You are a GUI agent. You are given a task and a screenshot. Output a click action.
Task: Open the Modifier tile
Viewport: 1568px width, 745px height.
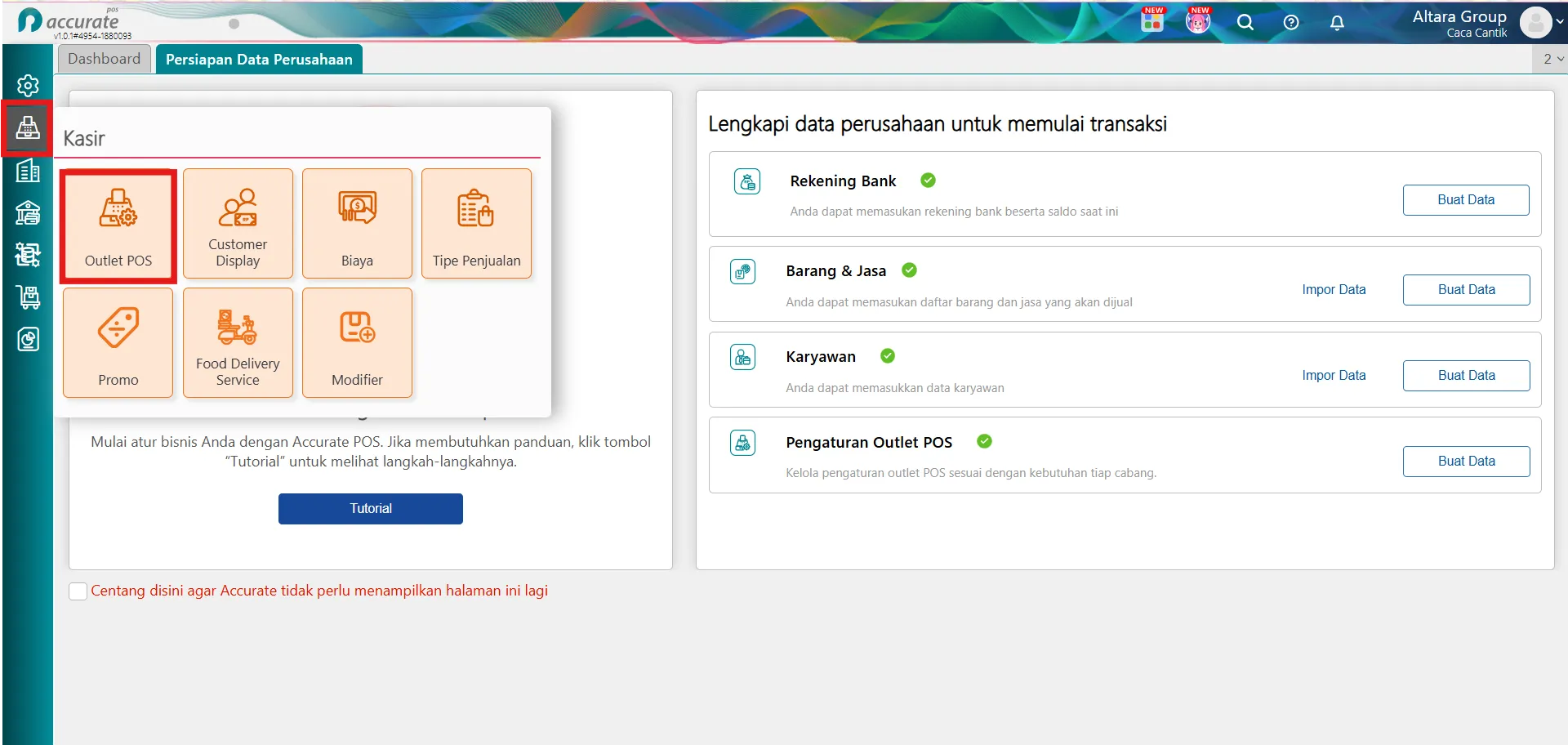pyautogui.click(x=357, y=343)
